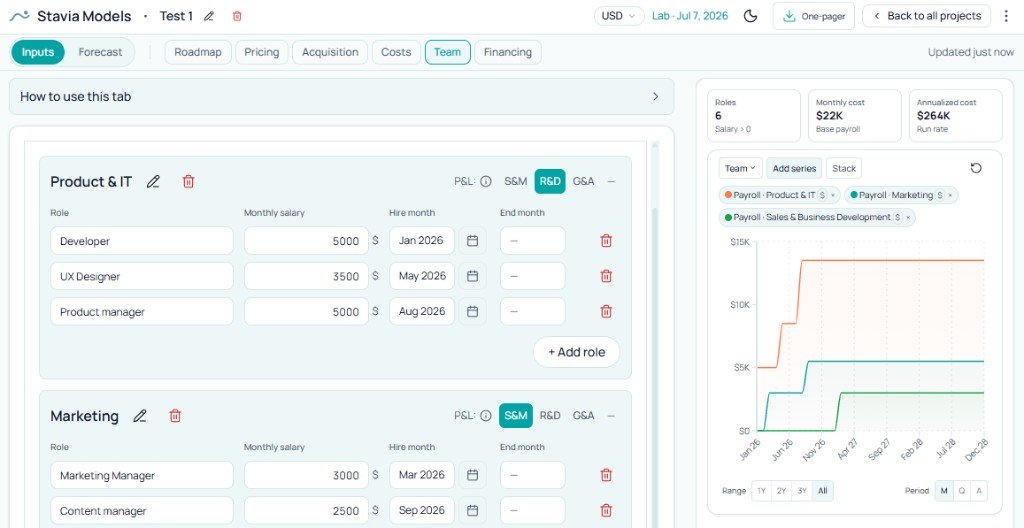The height and width of the screenshot is (528, 1024).
Task: Select the Team tab
Action: pyautogui.click(x=447, y=52)
